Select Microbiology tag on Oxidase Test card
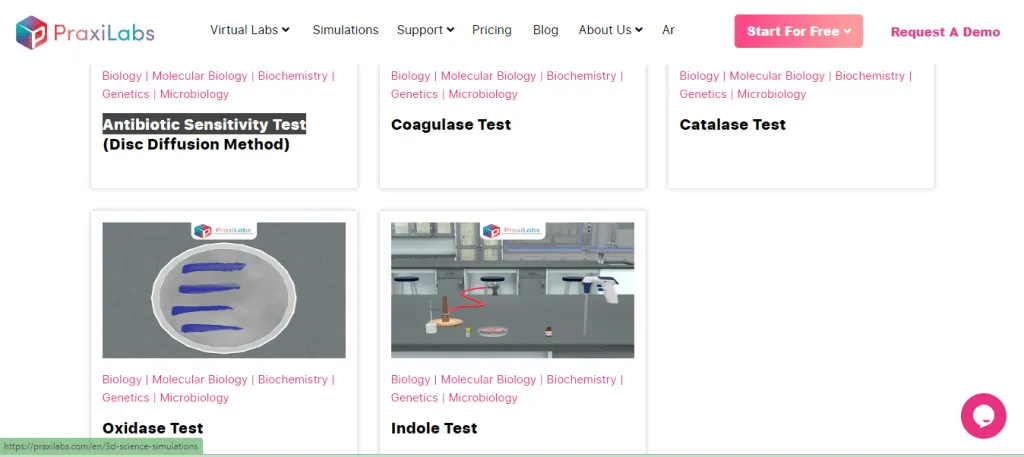This screenshot has height=457, width=1024. 195,398
